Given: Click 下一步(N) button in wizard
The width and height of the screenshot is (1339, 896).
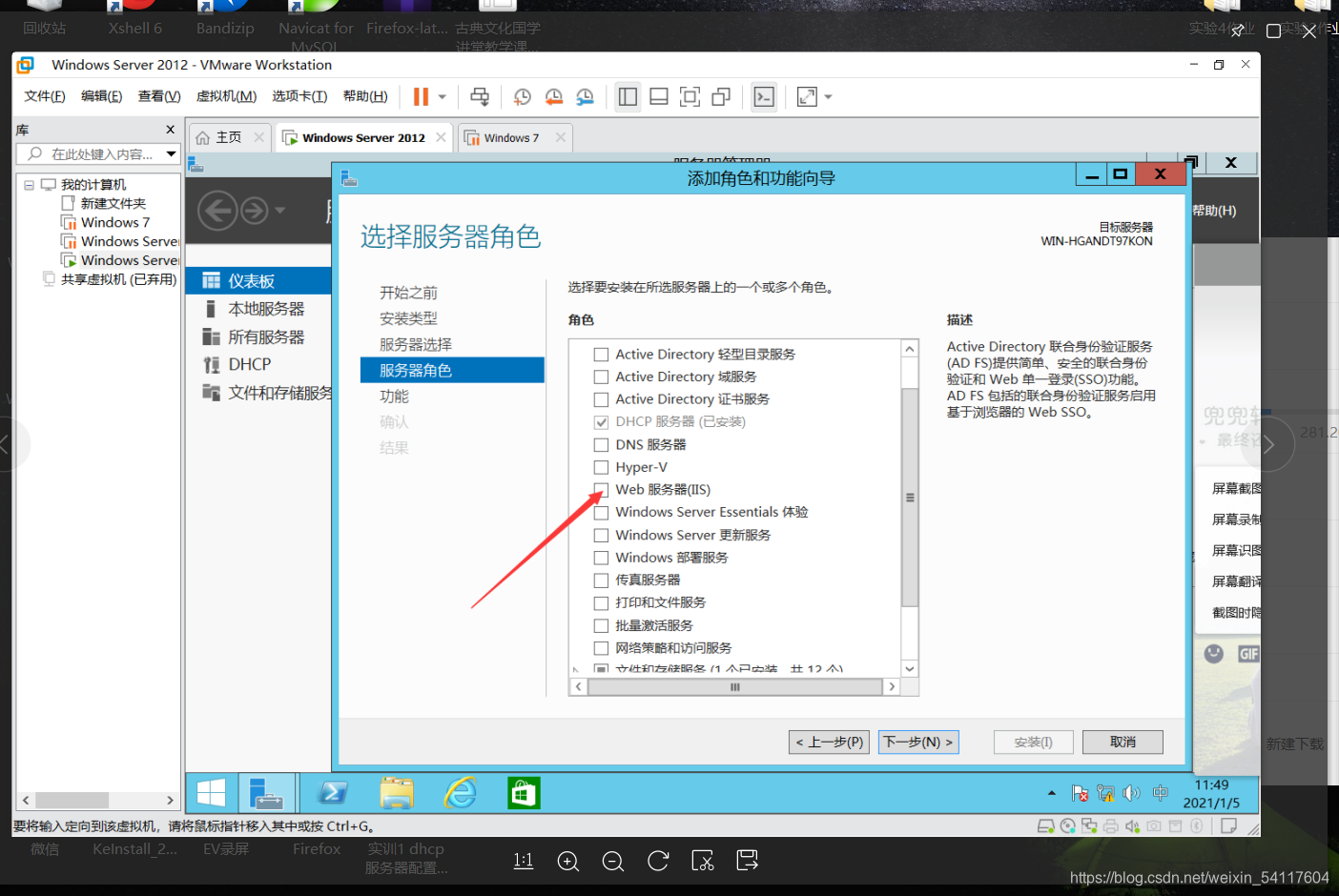Looking at the screenshot, I should 917,742.
